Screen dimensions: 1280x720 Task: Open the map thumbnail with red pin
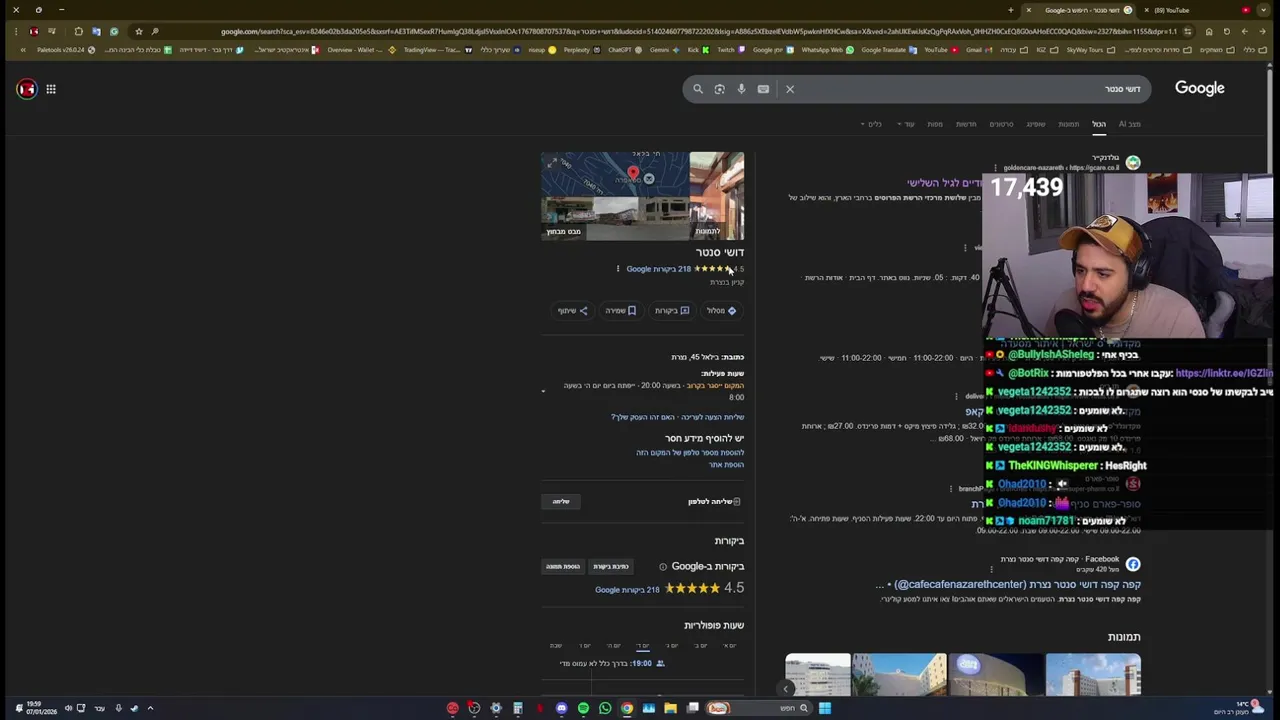click(615, 175)
